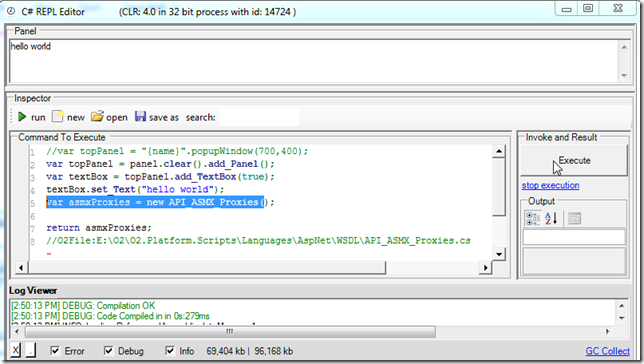The image size is (644, 364).
Task: Toggle the Debug log checkbox
Action: point(108,350)
